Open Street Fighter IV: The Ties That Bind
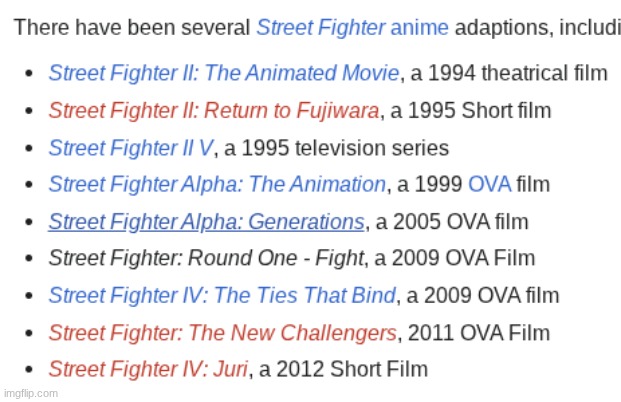Screen dimensions: 621x402 pyautogui.click(x=222, y=295)
